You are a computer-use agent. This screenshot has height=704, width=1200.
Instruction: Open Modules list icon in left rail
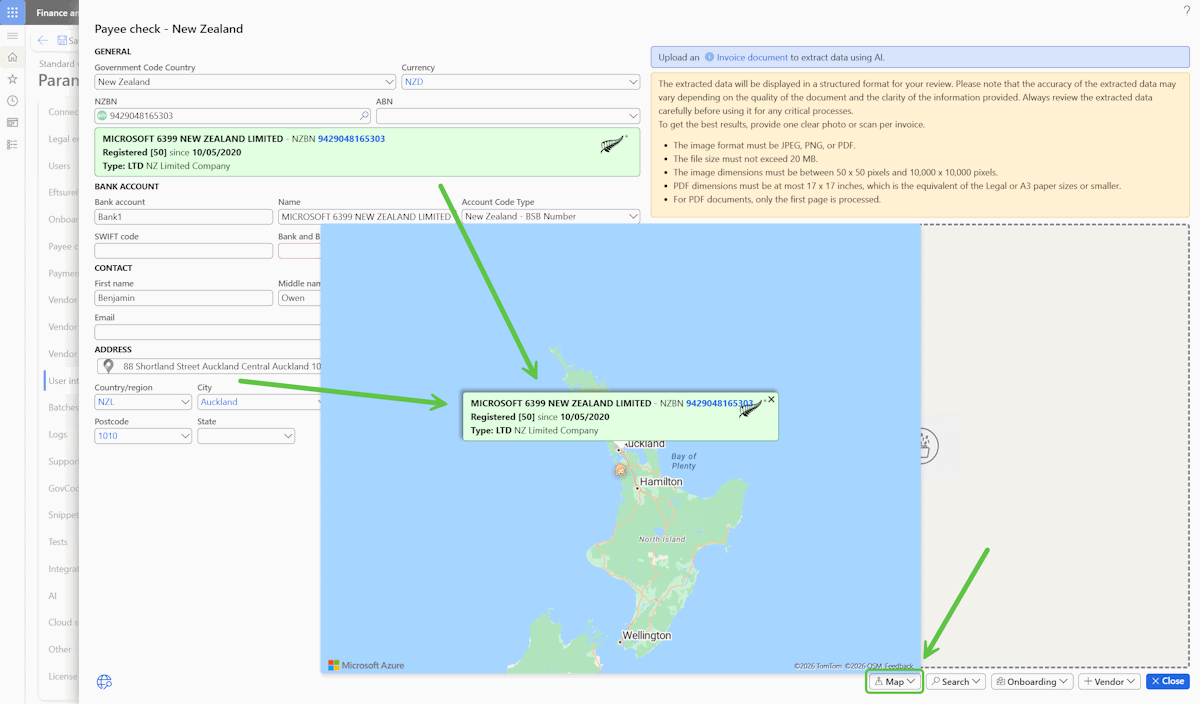pos(12,145)
